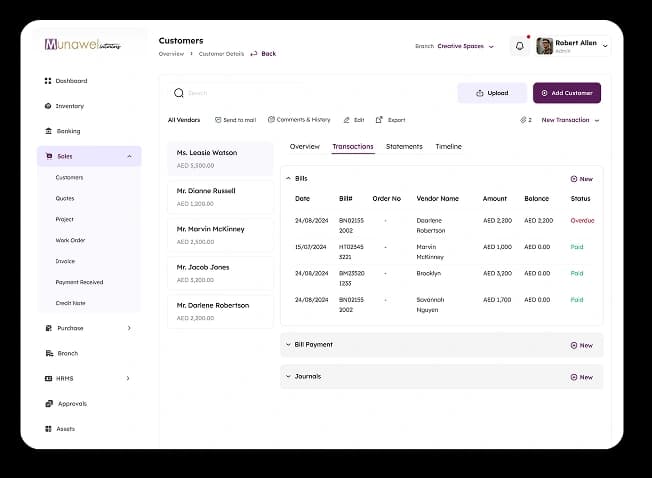Click the Purchase sidebar icon
652x478 pixels.
(x=49, y=328)
